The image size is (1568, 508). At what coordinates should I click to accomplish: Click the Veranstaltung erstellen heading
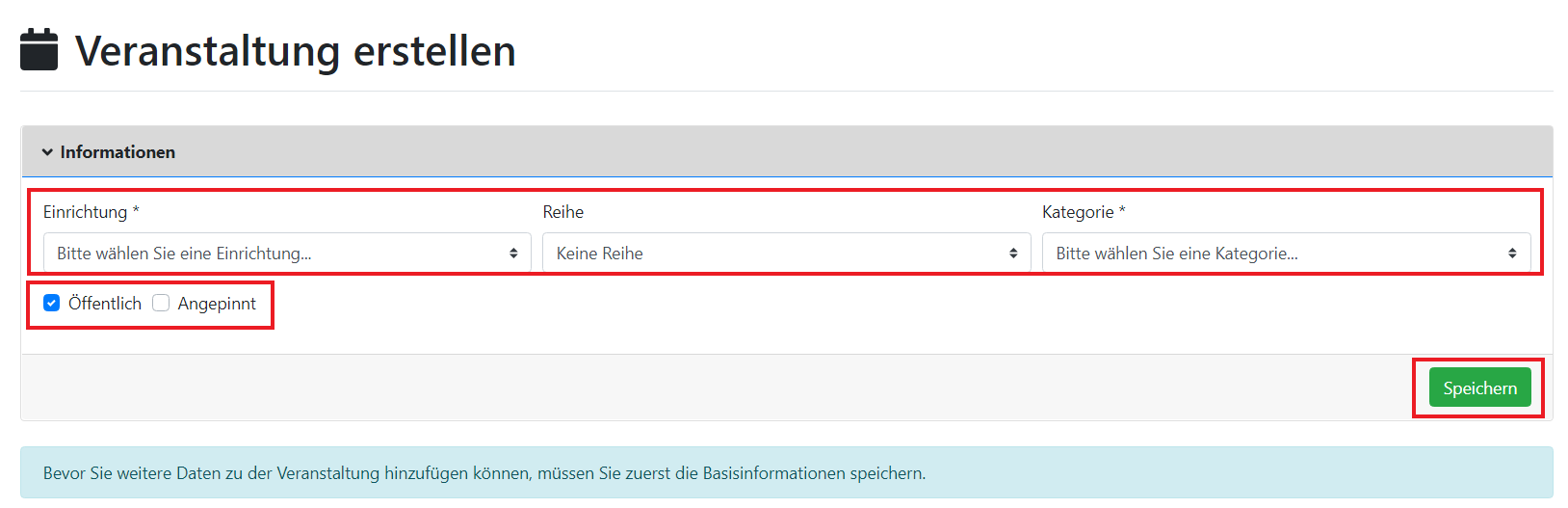[295, 51]
